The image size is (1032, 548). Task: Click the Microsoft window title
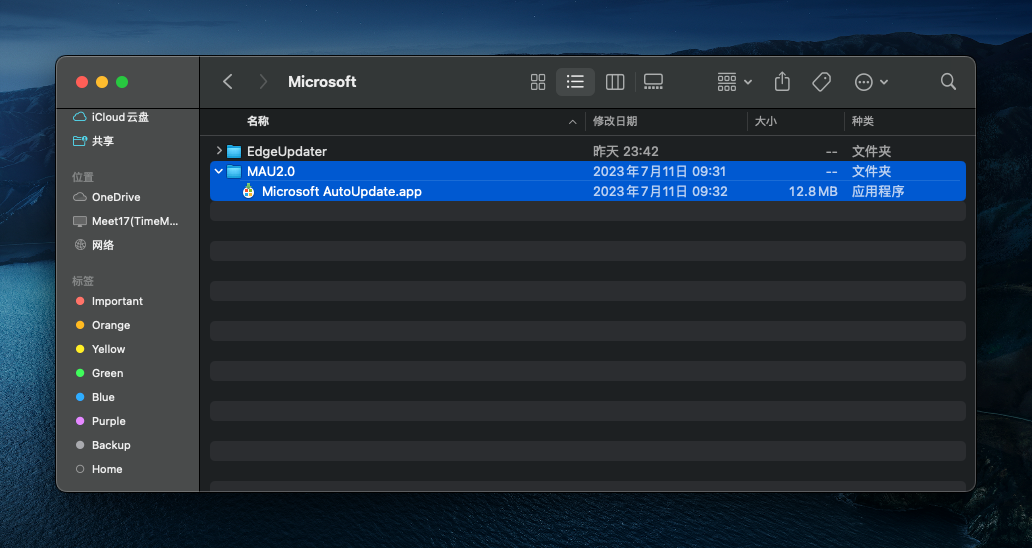tap(322, 82)
